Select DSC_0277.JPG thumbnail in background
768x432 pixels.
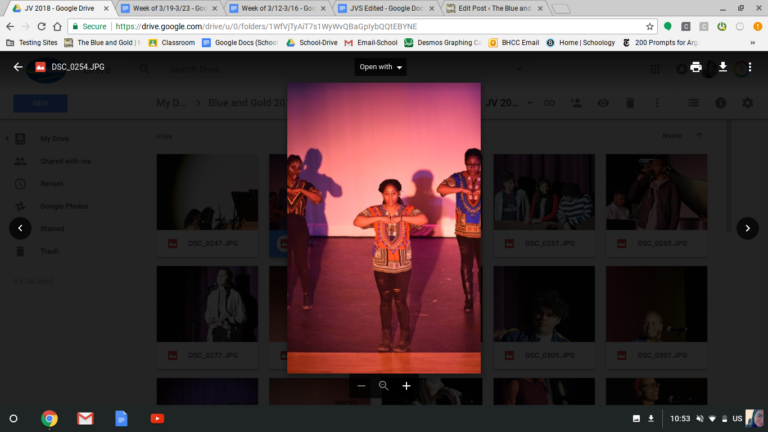(207, 317)
